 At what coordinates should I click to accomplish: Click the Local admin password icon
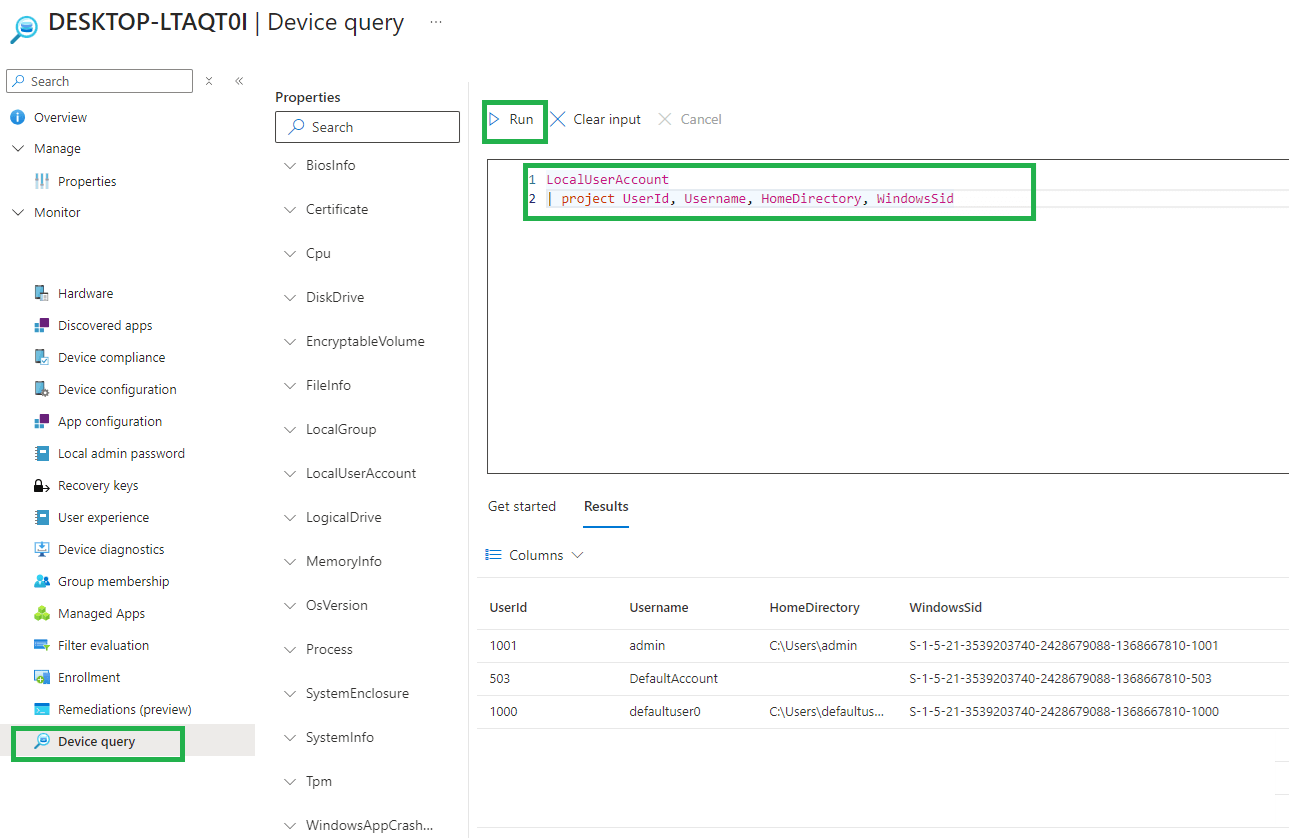pos(41,453)
